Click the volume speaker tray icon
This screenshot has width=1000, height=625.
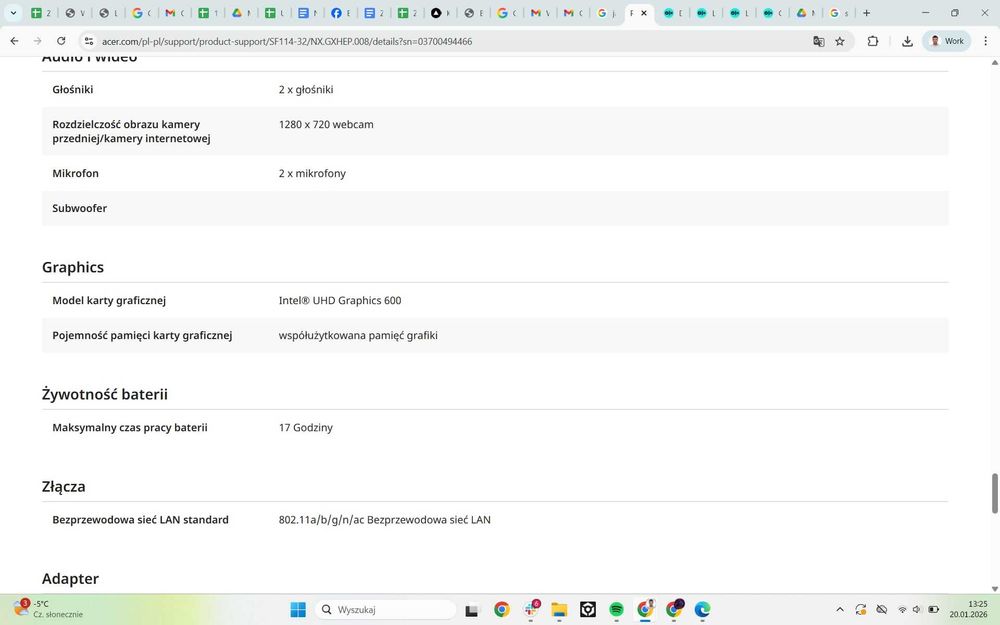pyautogui.click(x=917, y=610)
